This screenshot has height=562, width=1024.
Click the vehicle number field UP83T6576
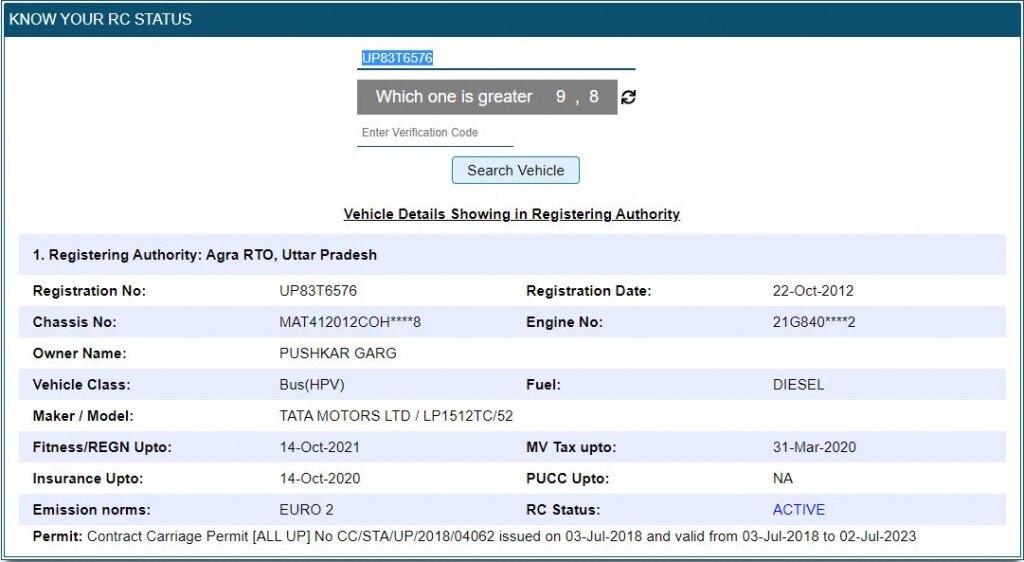pyautogui.click(x=496, y=58)
